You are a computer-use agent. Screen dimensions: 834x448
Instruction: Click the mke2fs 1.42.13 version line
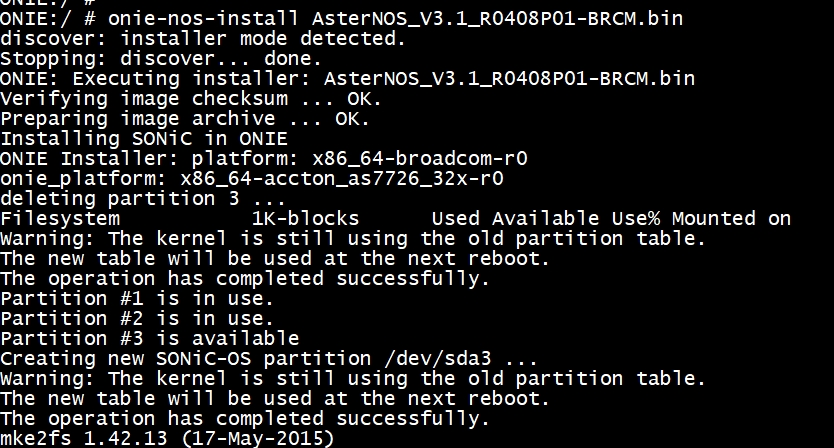(x=167, y=438)
